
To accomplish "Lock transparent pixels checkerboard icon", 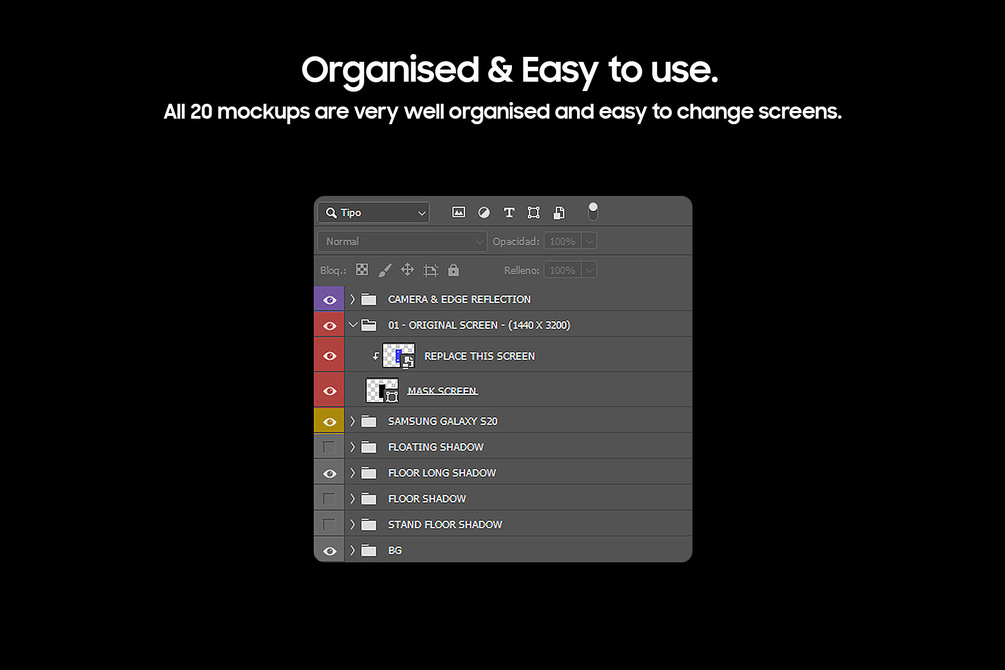I will coord(362,270).
